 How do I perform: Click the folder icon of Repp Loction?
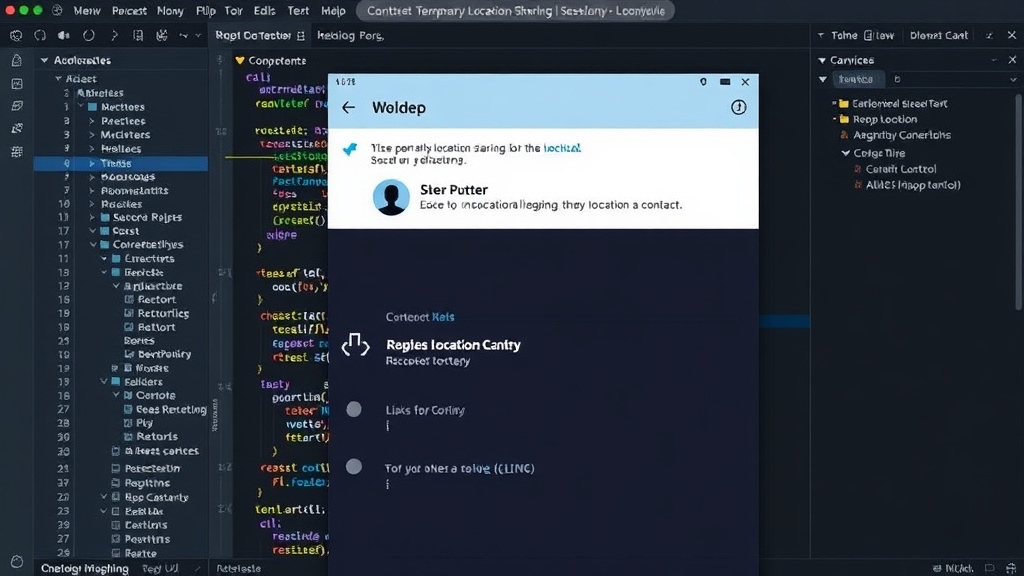843,120
